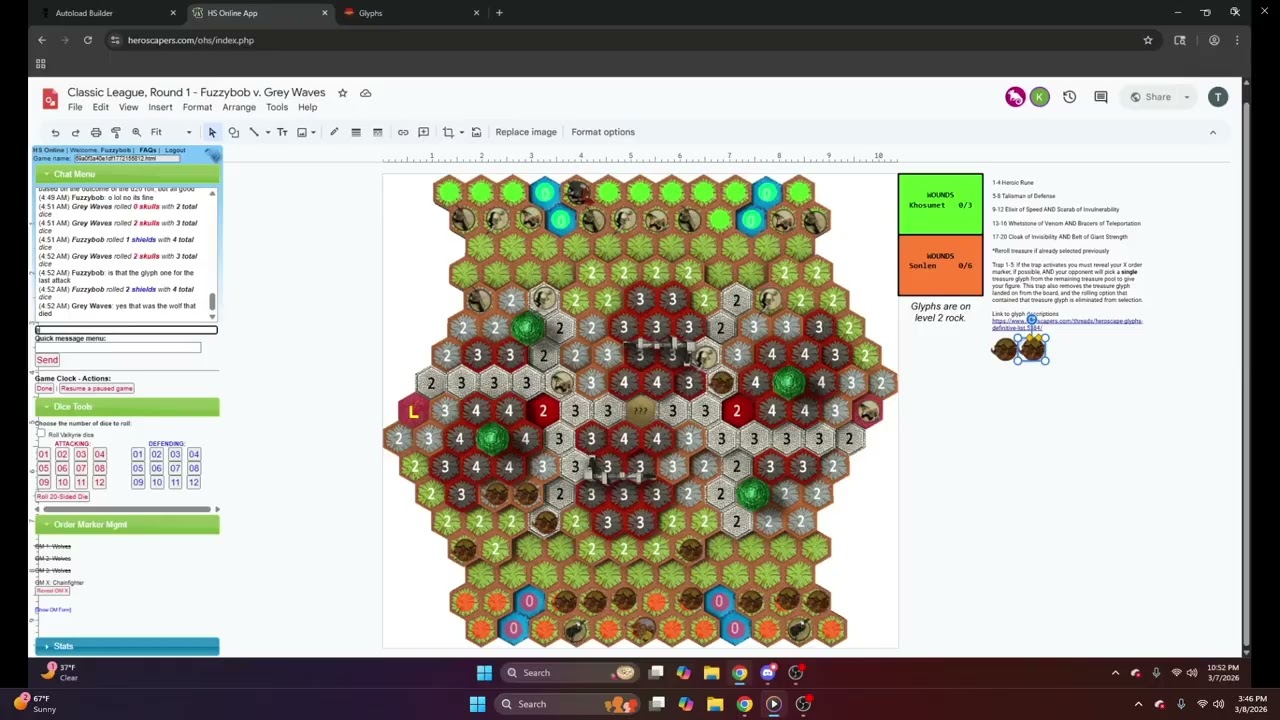Open the Google Drawings home icon
1280x720 pixels.
click(x=50, y=98)
